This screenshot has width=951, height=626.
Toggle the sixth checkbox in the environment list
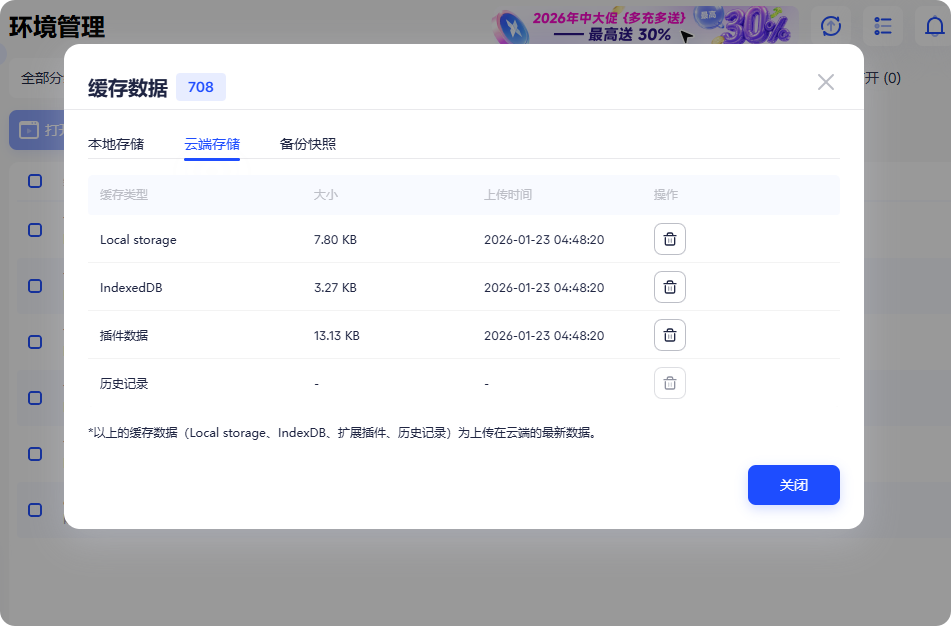point(35,454)
